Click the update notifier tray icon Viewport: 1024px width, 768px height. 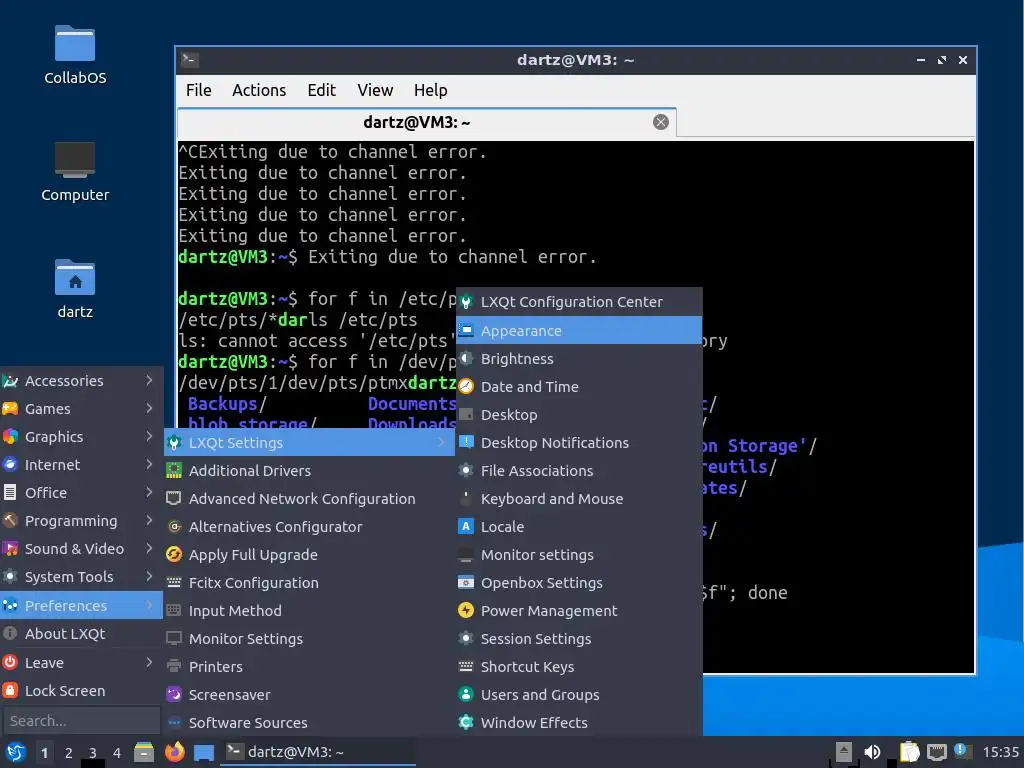(x=963, y=751)
